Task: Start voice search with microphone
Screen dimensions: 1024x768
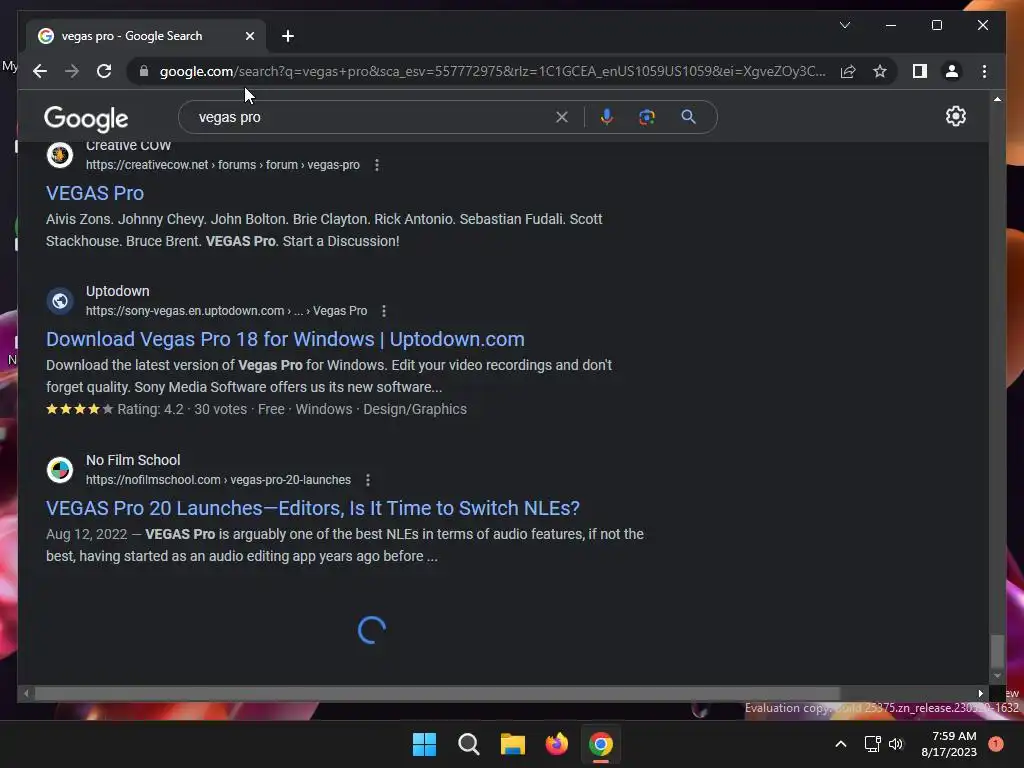Action: [607, 117]
